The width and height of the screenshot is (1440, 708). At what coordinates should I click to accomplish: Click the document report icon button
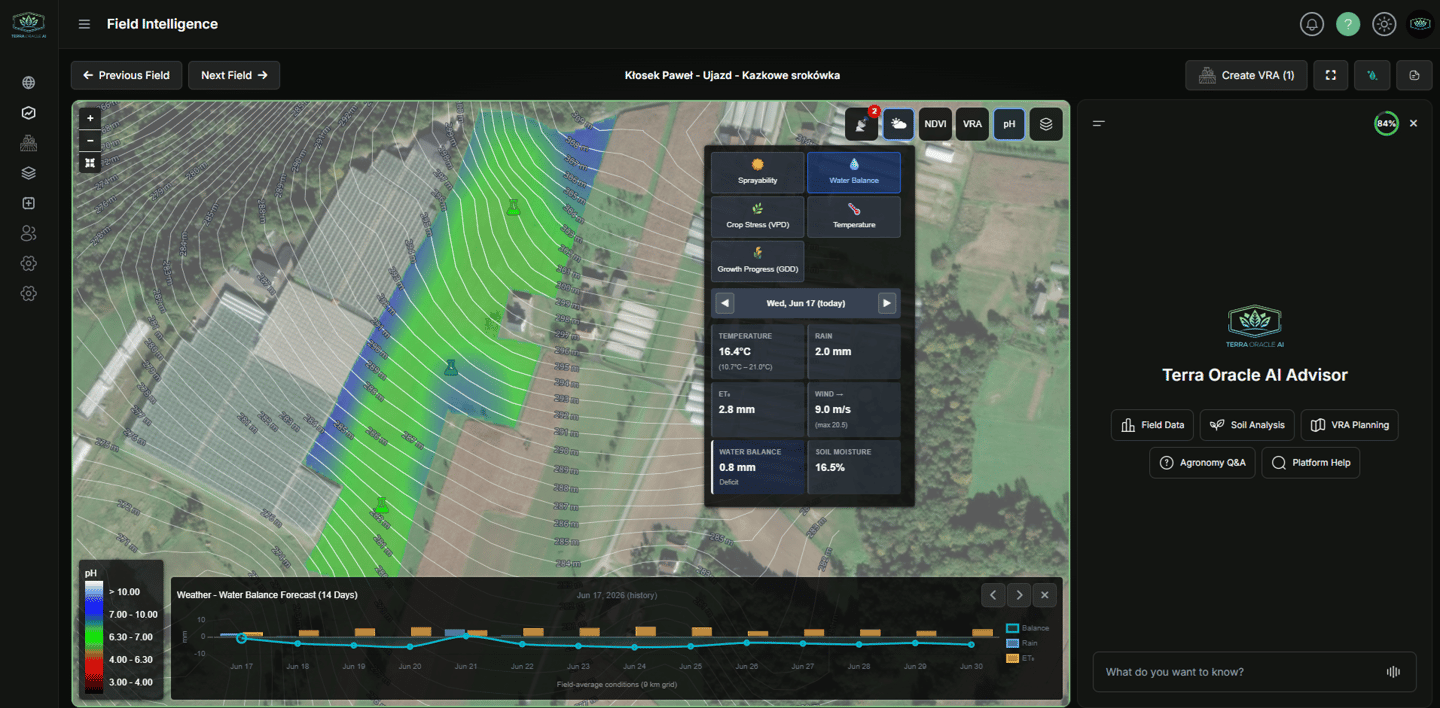[1414, 75]
